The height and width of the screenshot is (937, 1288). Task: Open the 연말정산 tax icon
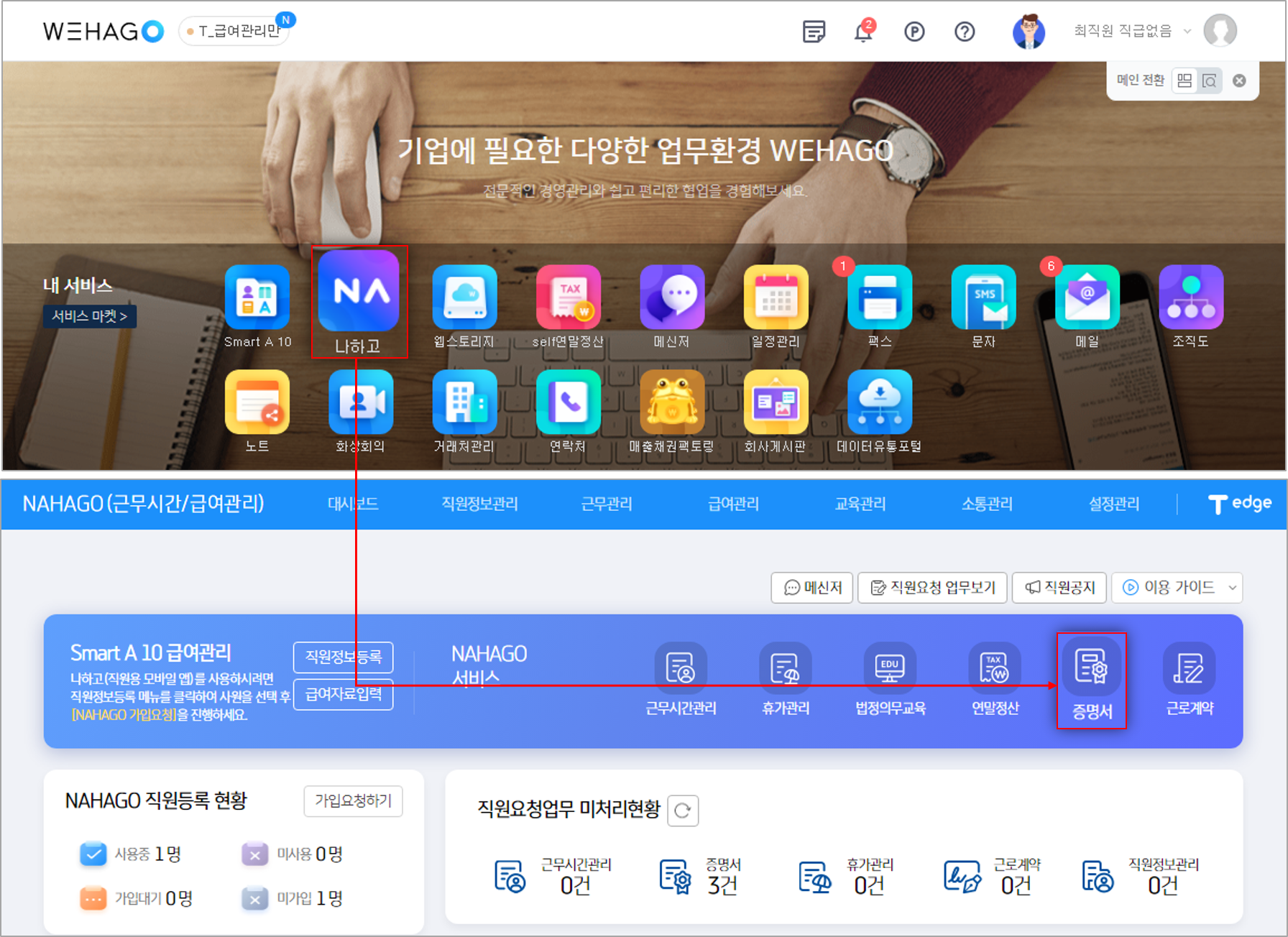[x=995, y=668]
